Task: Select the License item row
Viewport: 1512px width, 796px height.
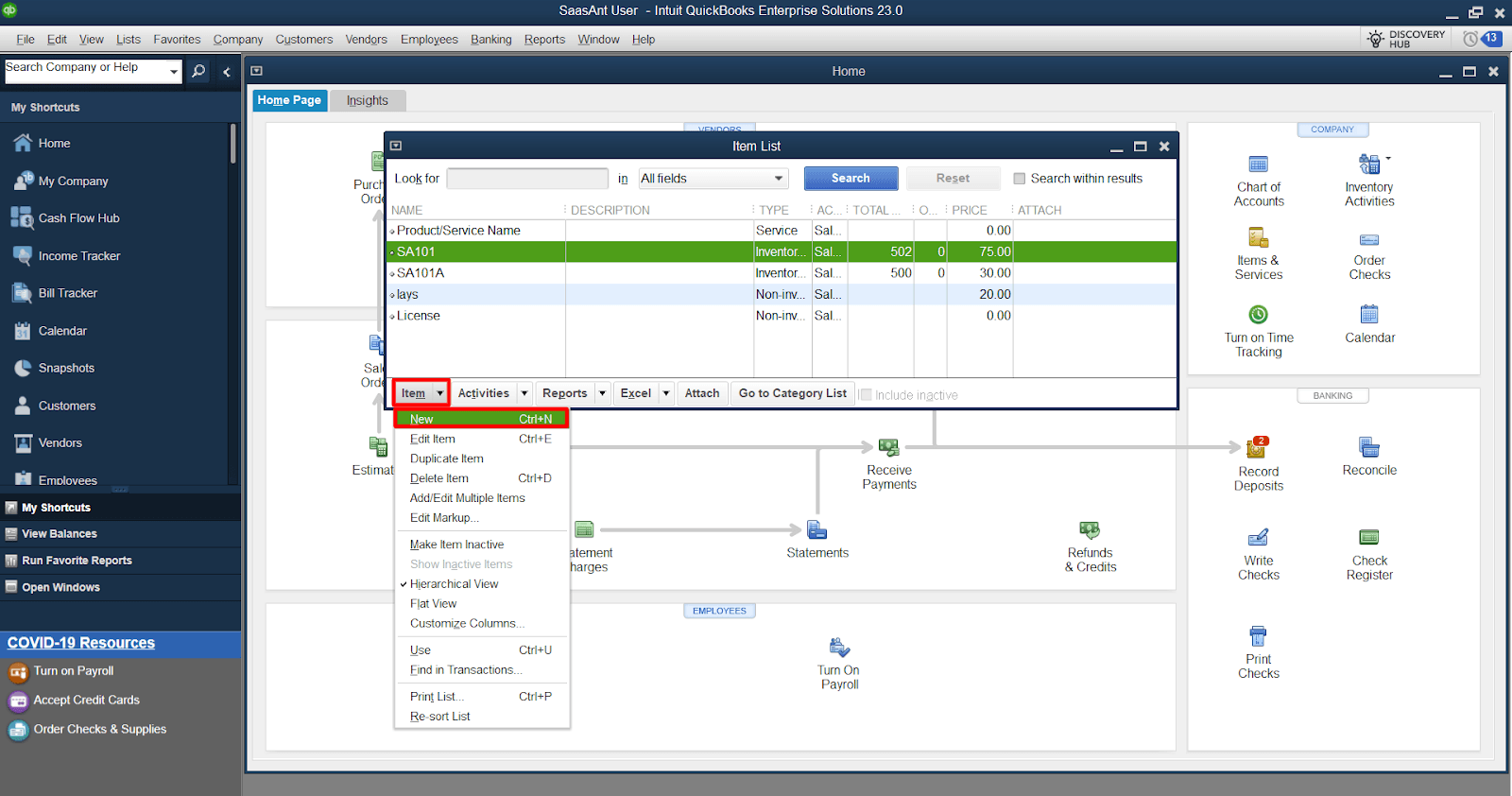Action: (782, 316)
